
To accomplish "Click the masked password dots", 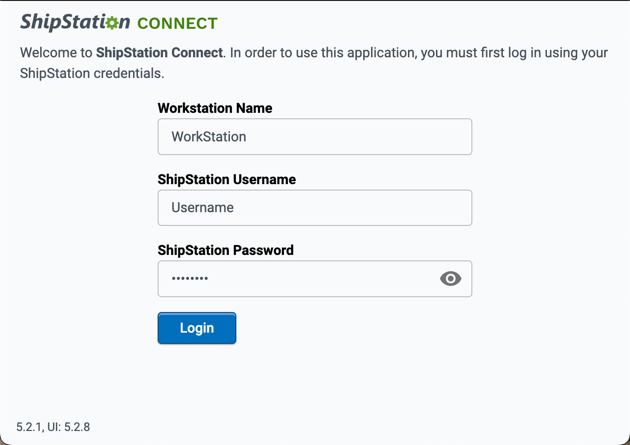I will (190, 279).
